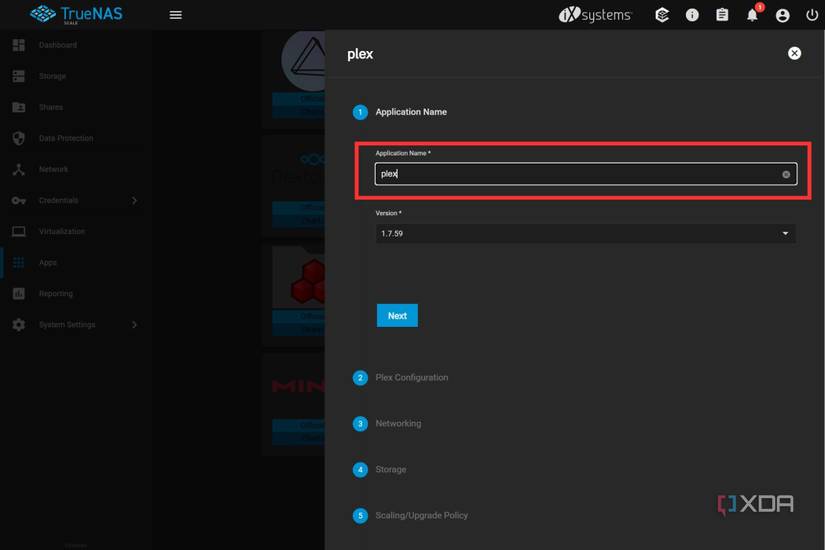This screenshot has height=550, width=825.
Task: Toggle the hamburger sidebar menu
Action: [x=176, y=15]
